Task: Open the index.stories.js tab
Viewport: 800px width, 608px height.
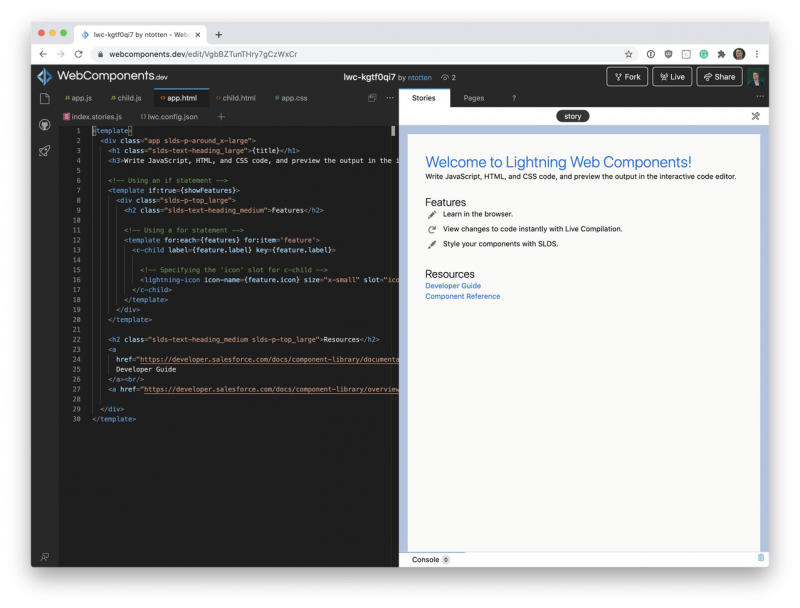Action: click(x=93, y=117)
